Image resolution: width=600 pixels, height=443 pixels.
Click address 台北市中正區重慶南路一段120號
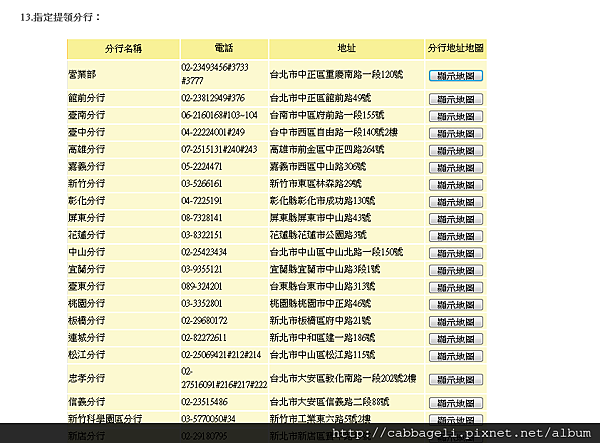point(336,75)
